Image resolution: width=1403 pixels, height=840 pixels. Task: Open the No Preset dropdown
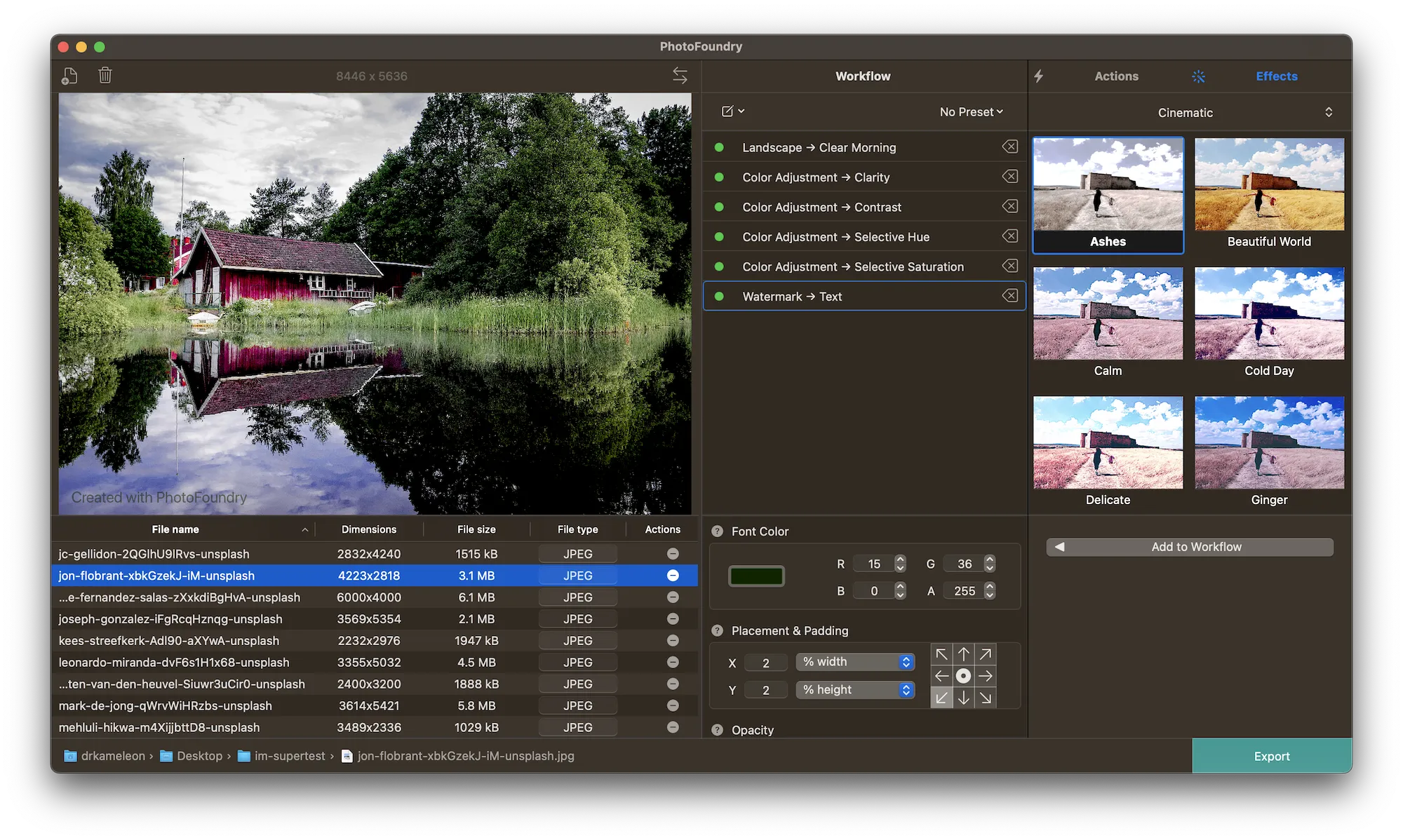(x=971, y=111)
